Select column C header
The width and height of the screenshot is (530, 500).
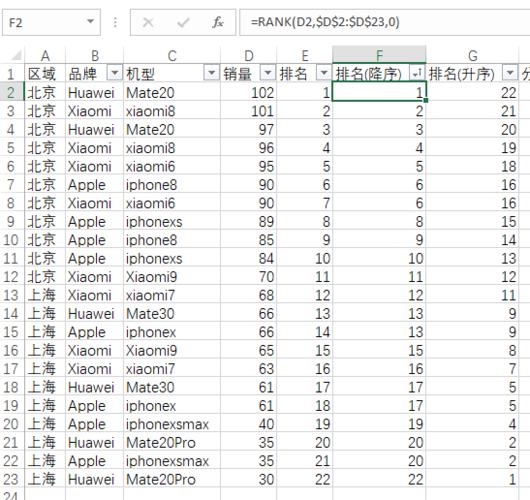click(172, 55)
